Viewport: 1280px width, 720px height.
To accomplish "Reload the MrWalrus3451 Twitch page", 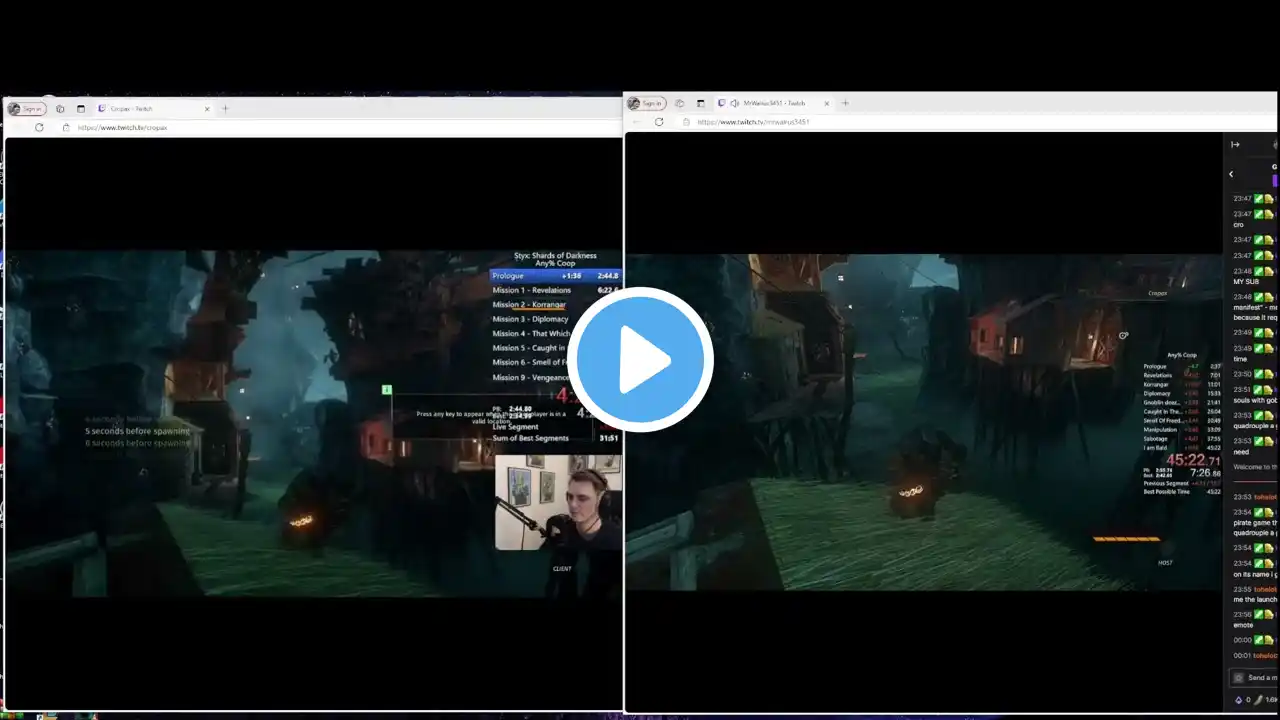I will (x=659, y=122).
